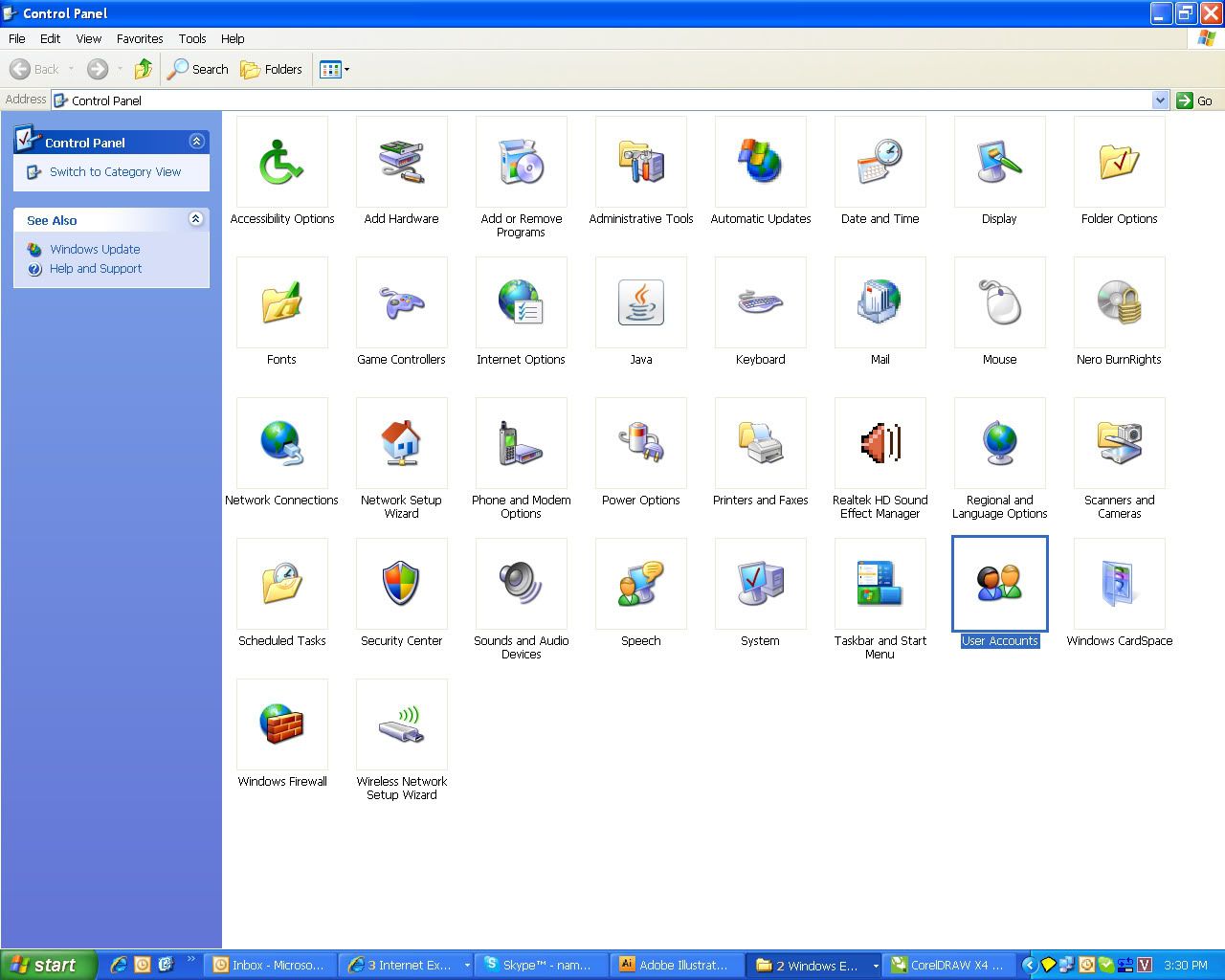Open Taskbar and Start Menu icon

(880, 584)
